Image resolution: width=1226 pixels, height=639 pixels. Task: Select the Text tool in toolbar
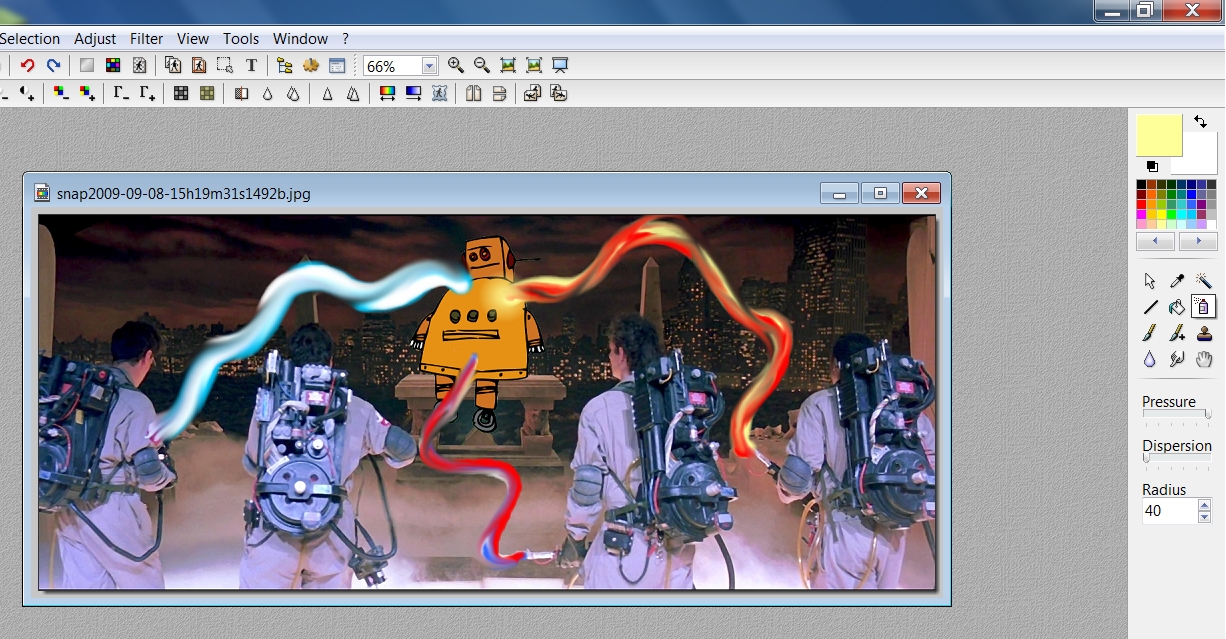pyautogui.click(x=251, y=65)
